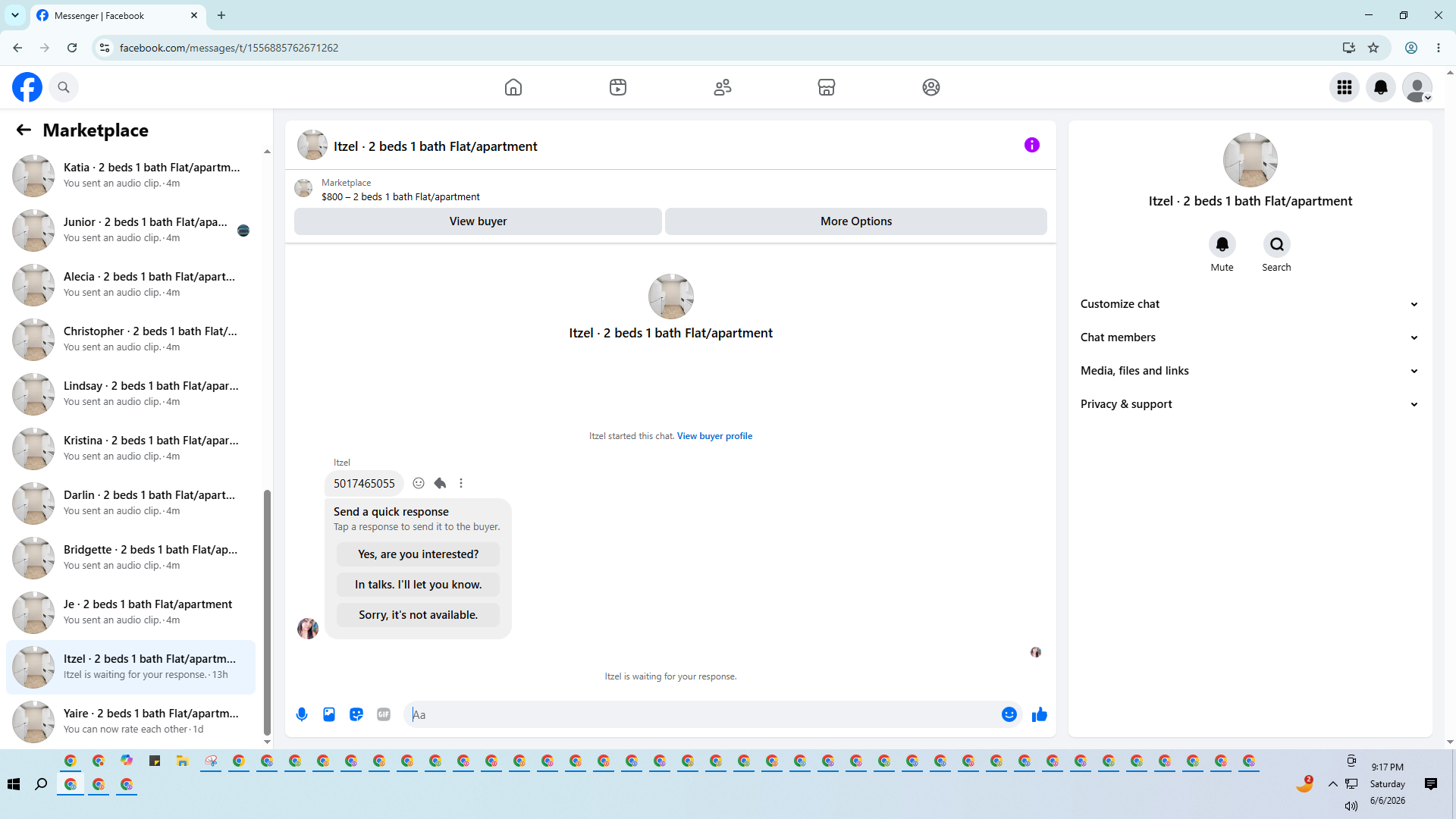Open the Windows notification center icon
Image resolution: width=1456 pixels, height=819 pixels.
point(1431,784)
